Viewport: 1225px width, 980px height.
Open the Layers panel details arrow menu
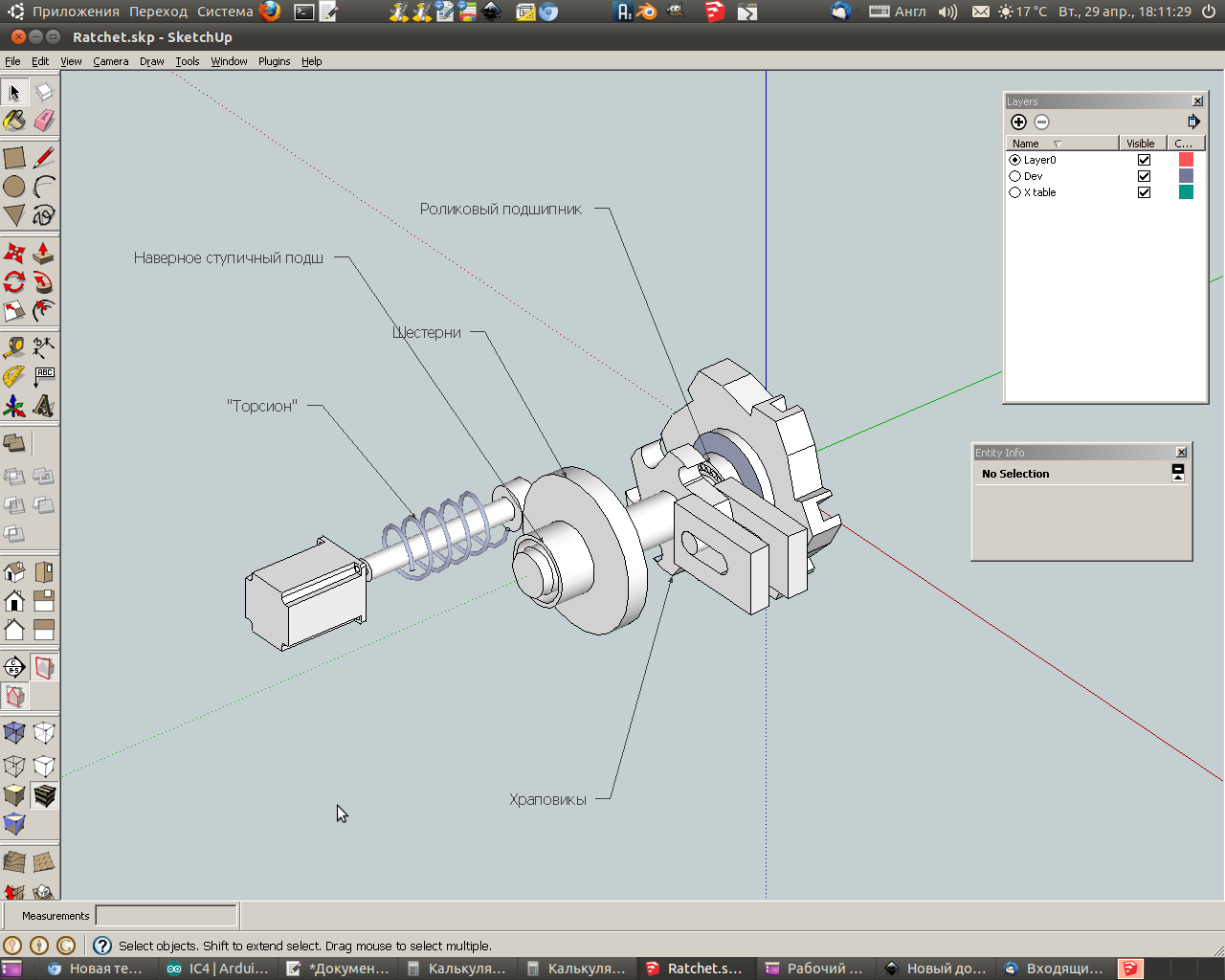click(1193, 122)
